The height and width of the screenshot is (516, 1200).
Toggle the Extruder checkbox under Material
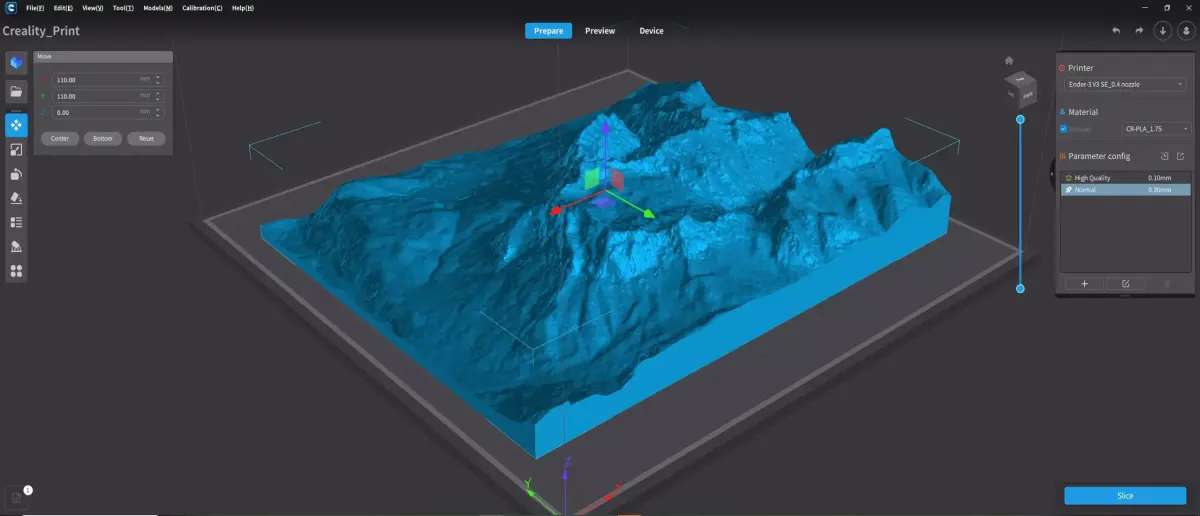1063,129
